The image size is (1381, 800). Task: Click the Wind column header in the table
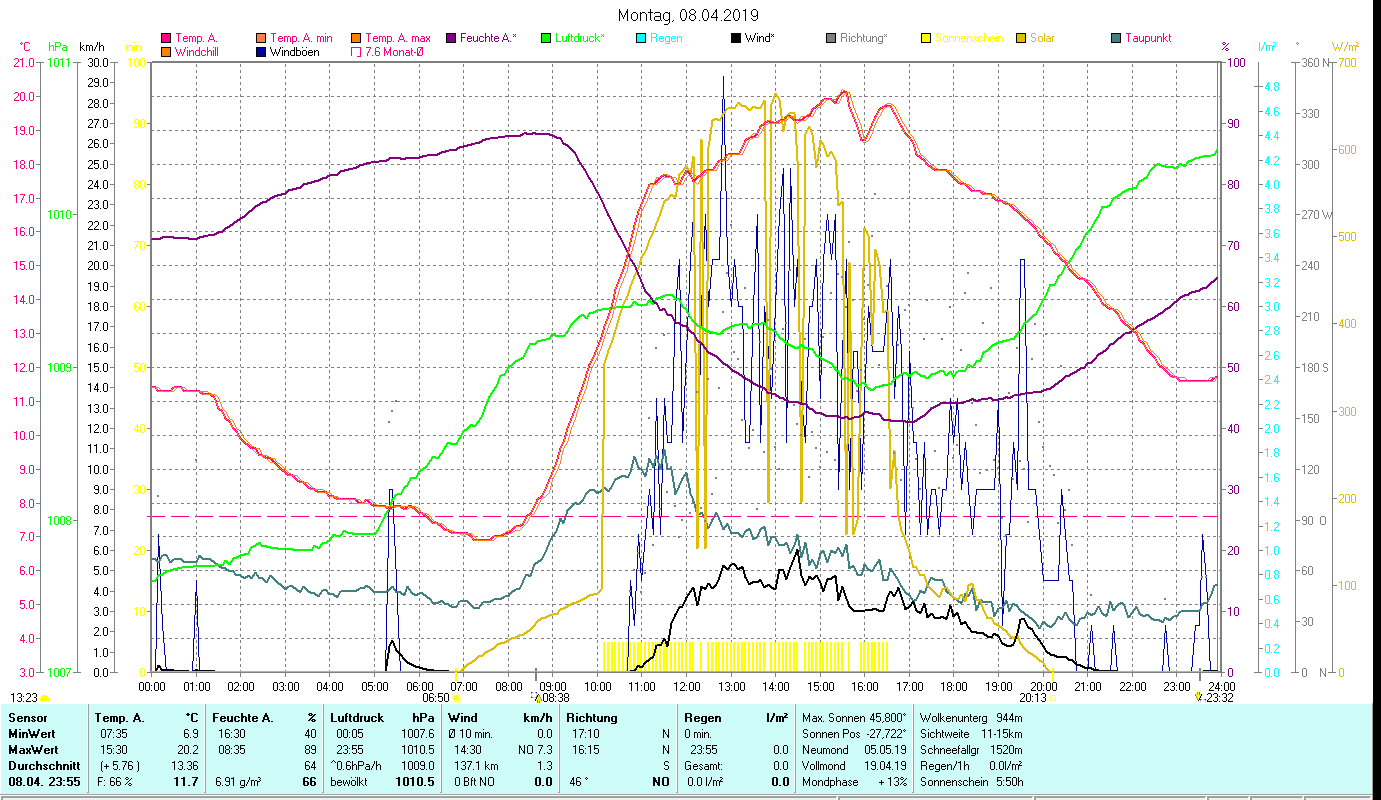click(463, 718)
